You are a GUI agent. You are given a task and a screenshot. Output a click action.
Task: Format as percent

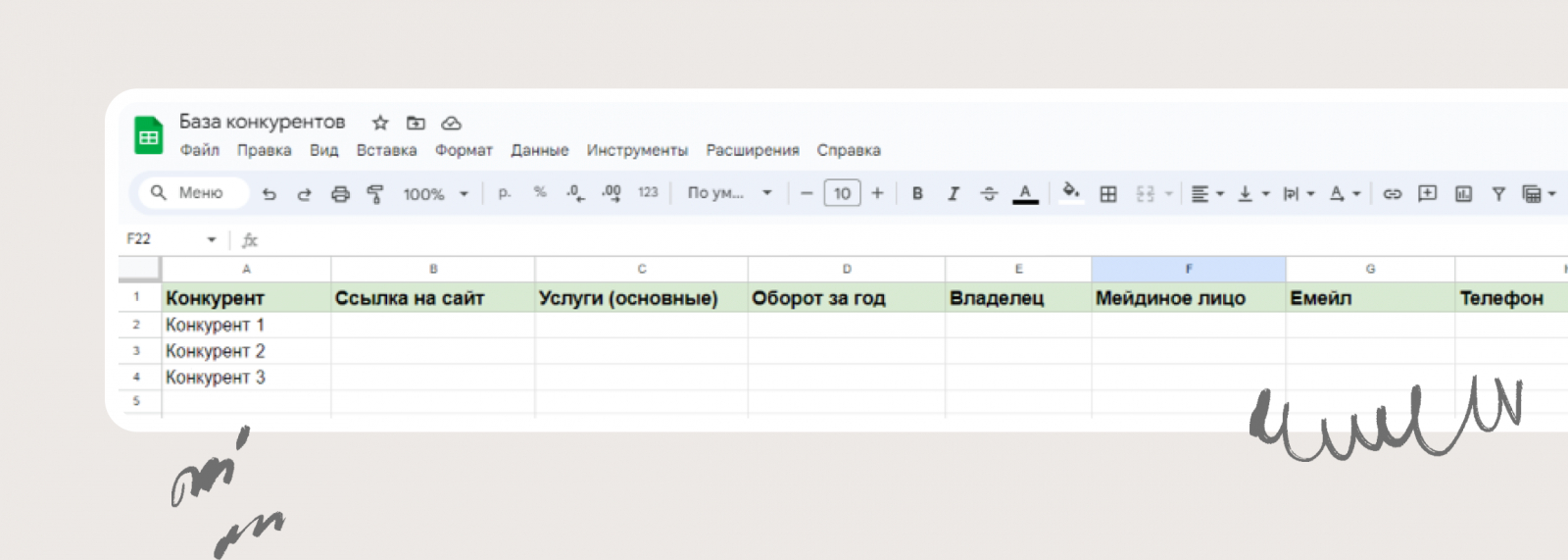540,193
